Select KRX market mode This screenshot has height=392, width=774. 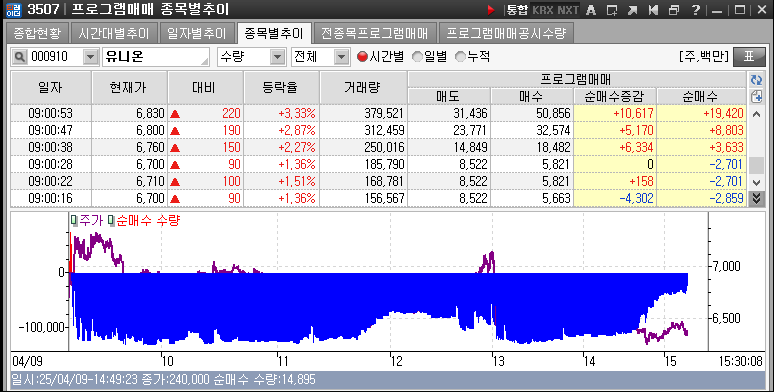(543, 9)
